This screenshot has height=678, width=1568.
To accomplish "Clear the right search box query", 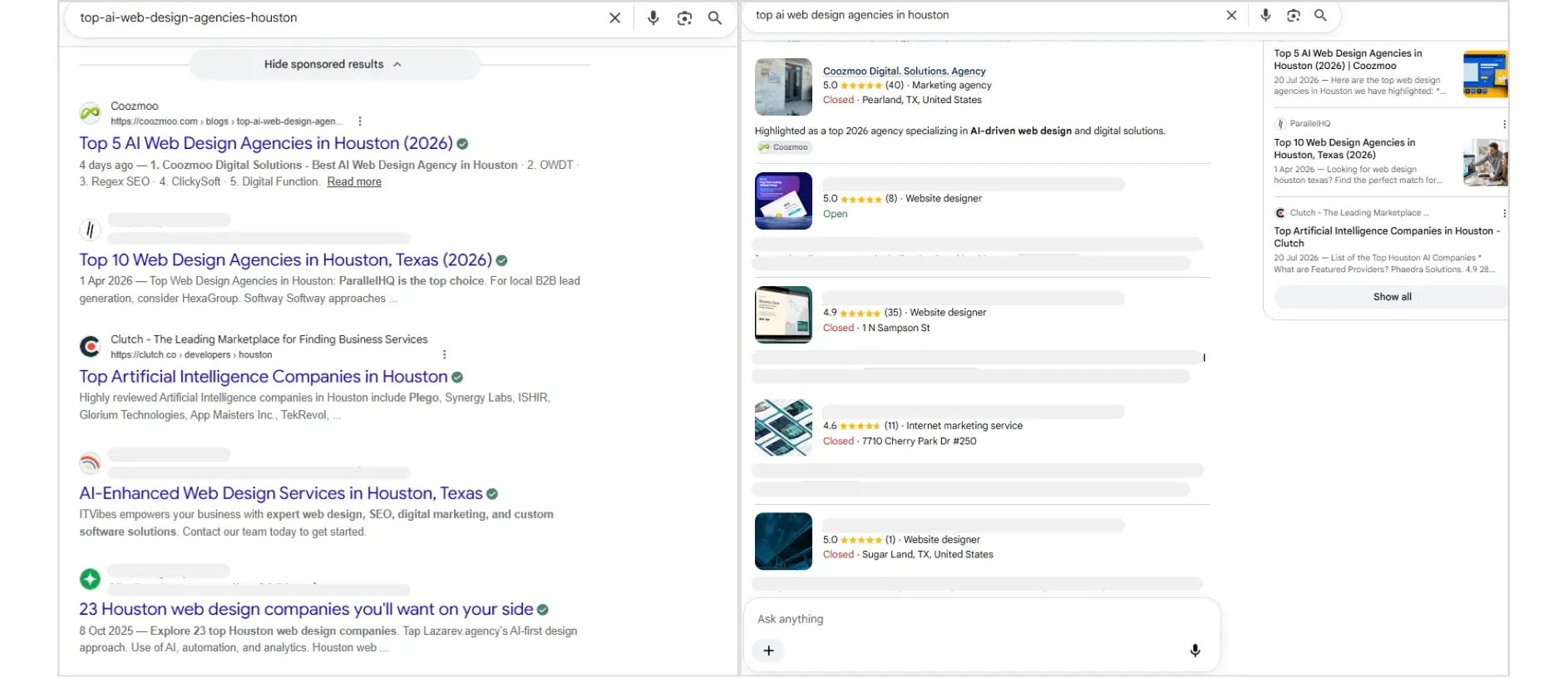I will pos(1231,15).
